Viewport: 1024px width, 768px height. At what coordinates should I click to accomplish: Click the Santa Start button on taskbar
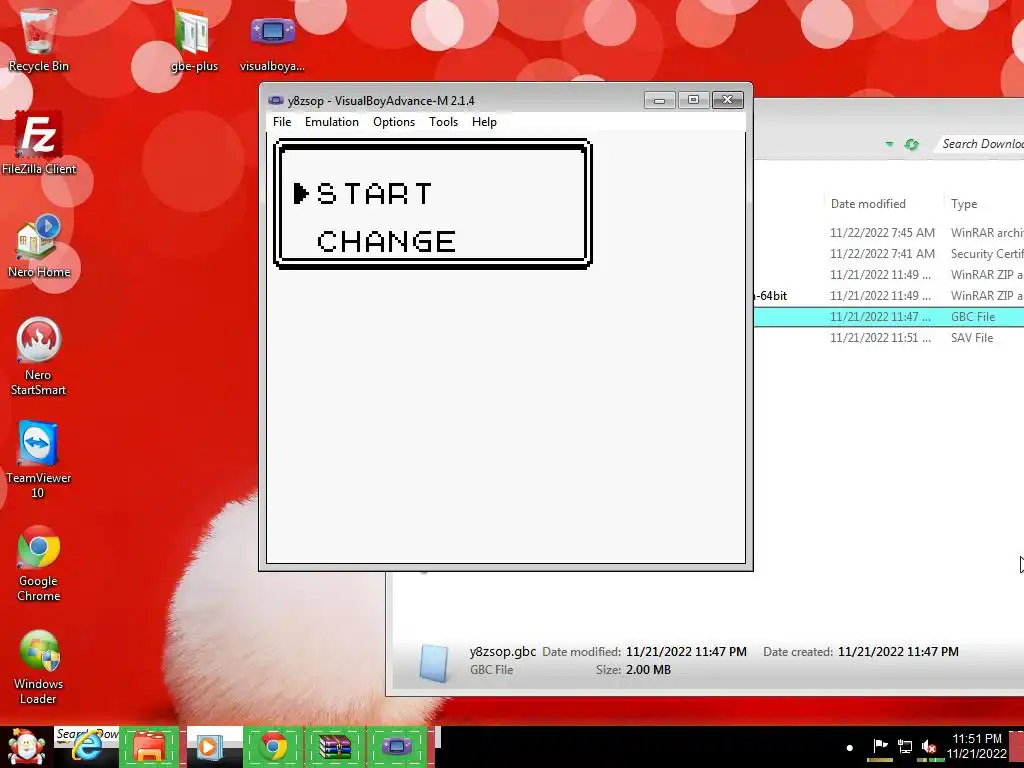[x=26, y=747]
